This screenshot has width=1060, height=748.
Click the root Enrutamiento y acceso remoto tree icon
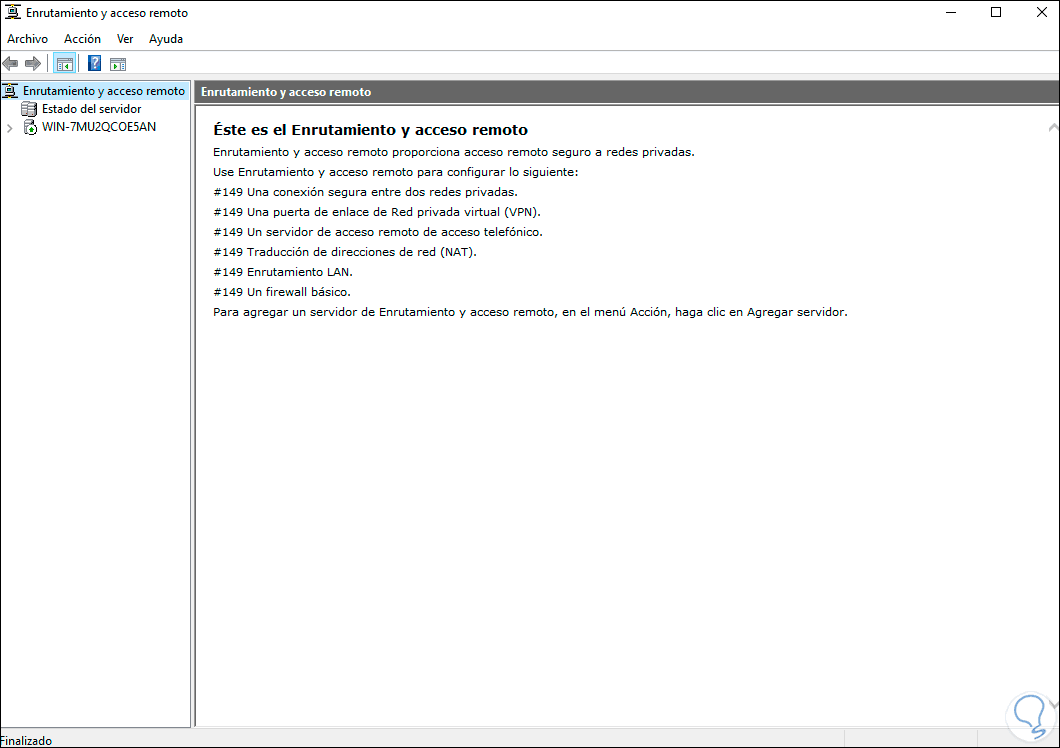pyautogui.click(x=10, y=91)
